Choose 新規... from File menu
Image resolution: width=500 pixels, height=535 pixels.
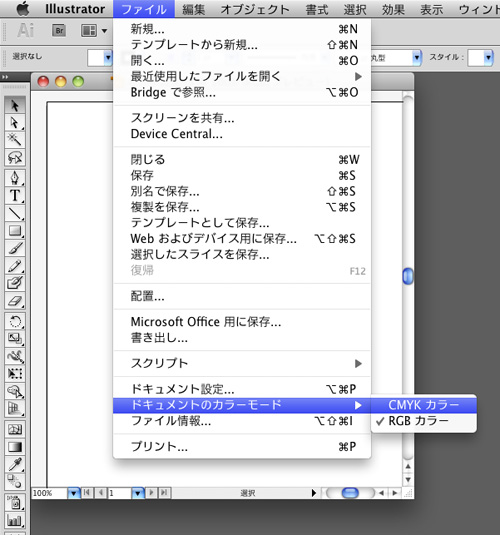tap(242, 29)
